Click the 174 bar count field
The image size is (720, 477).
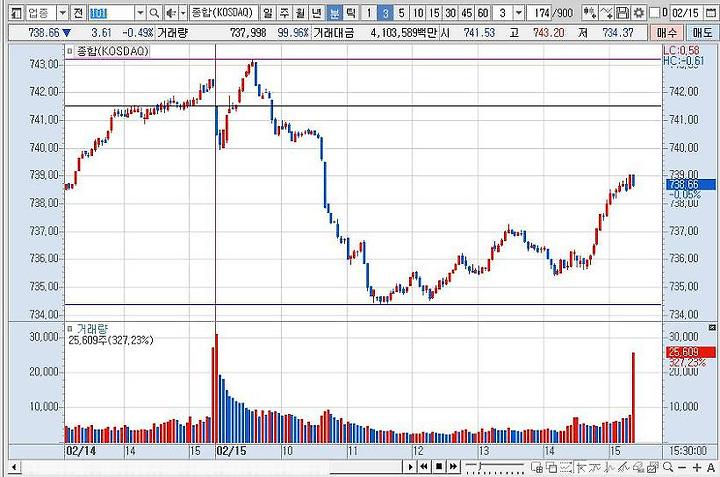[x=541, y=13]
